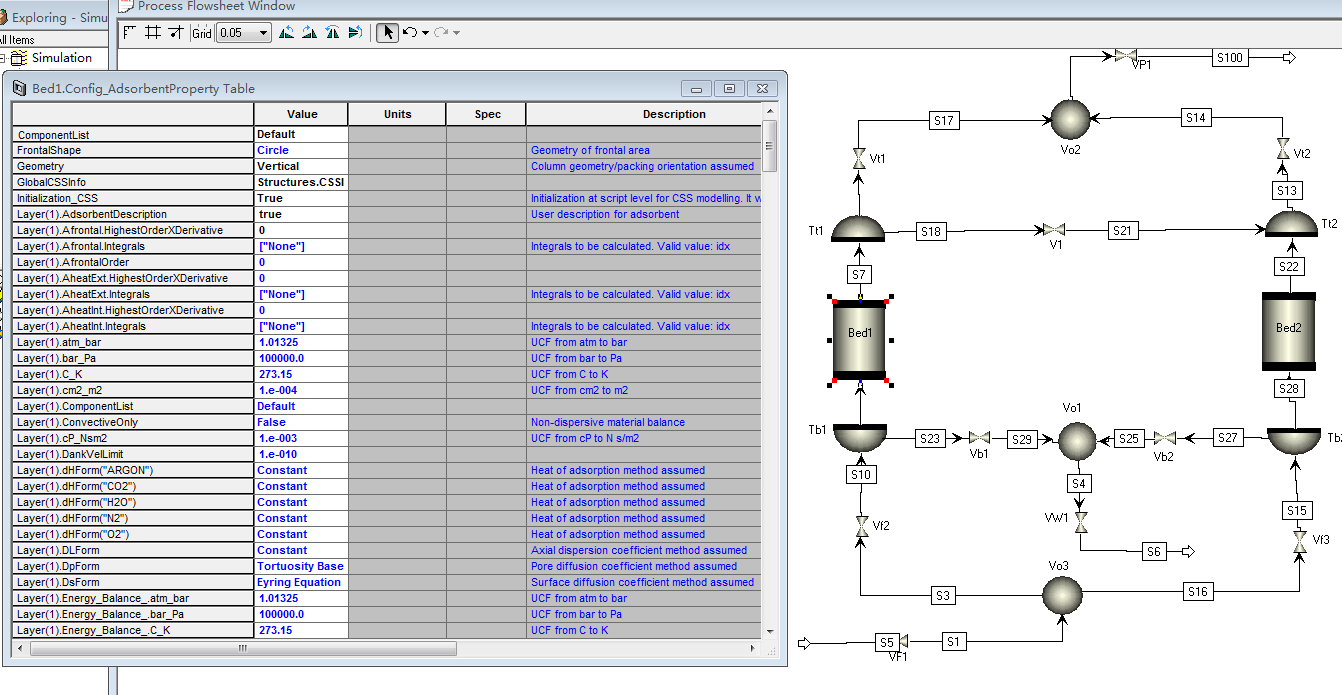Select the V1 valve between S18 and S21
Image resolution: width=1342 pixels, height=695 pixels.
point(1054,231)
